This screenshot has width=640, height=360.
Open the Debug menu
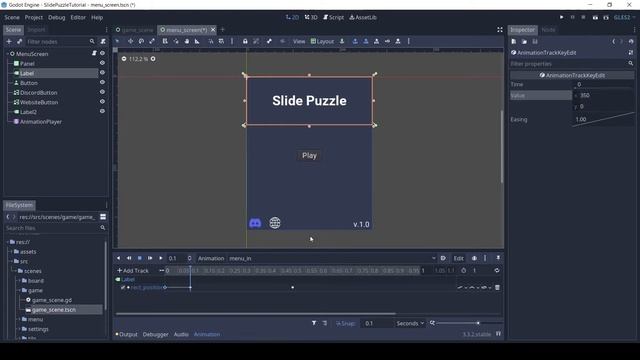(x=56, y=17)
